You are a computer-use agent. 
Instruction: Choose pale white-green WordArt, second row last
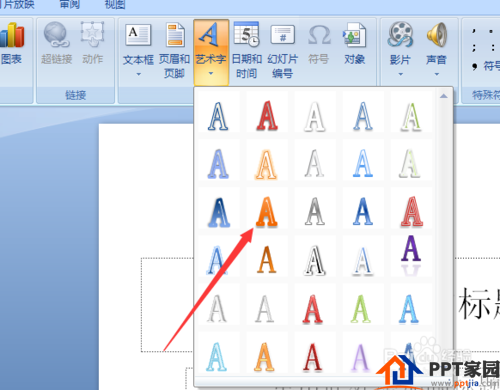[411, 164]
